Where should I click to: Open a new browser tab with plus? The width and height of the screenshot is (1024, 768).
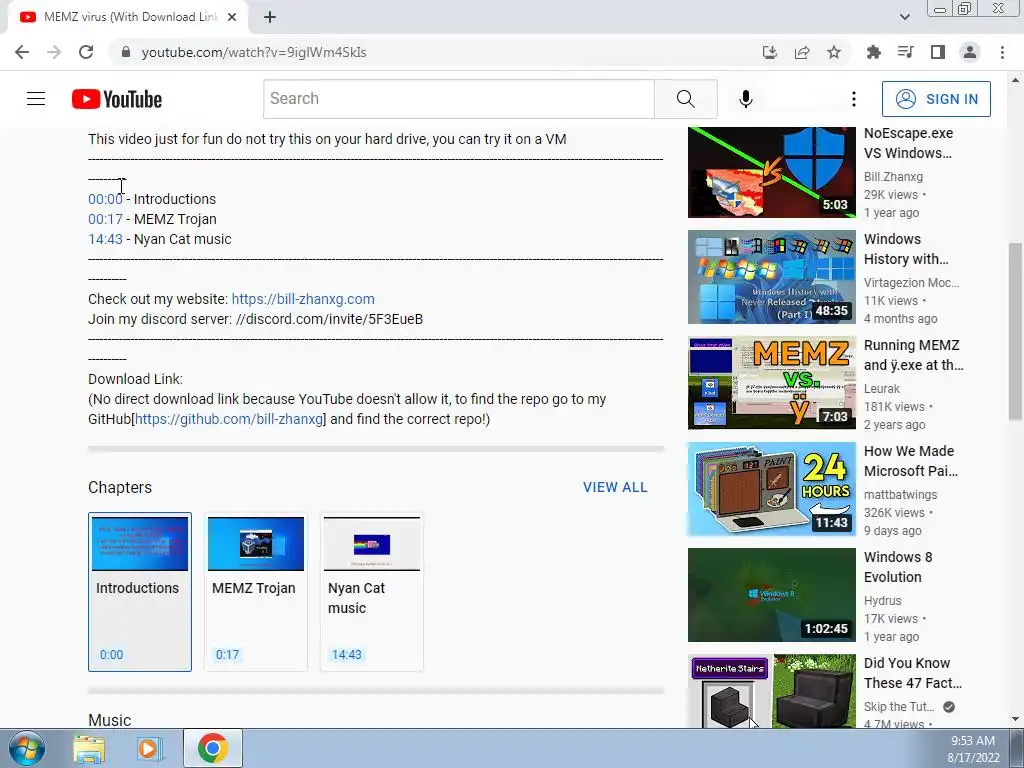click(x=270, y=17)
